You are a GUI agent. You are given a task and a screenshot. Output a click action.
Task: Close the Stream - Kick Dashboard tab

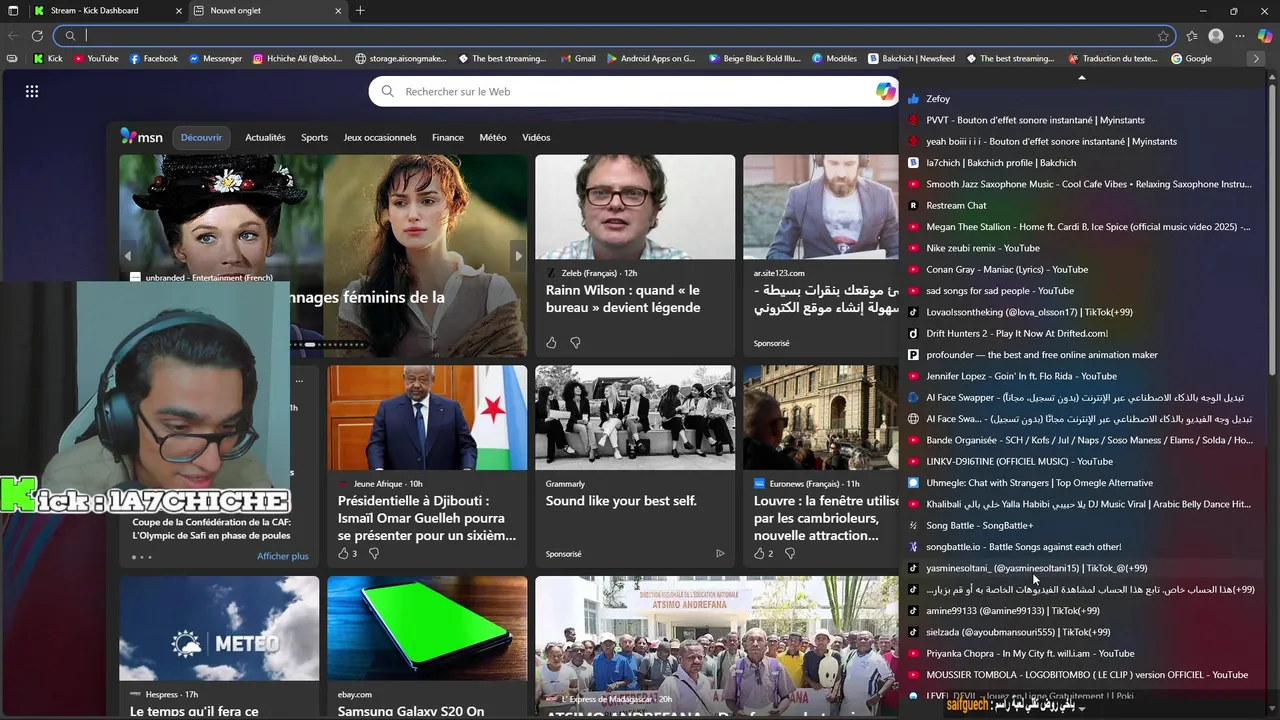coord(179,11)
